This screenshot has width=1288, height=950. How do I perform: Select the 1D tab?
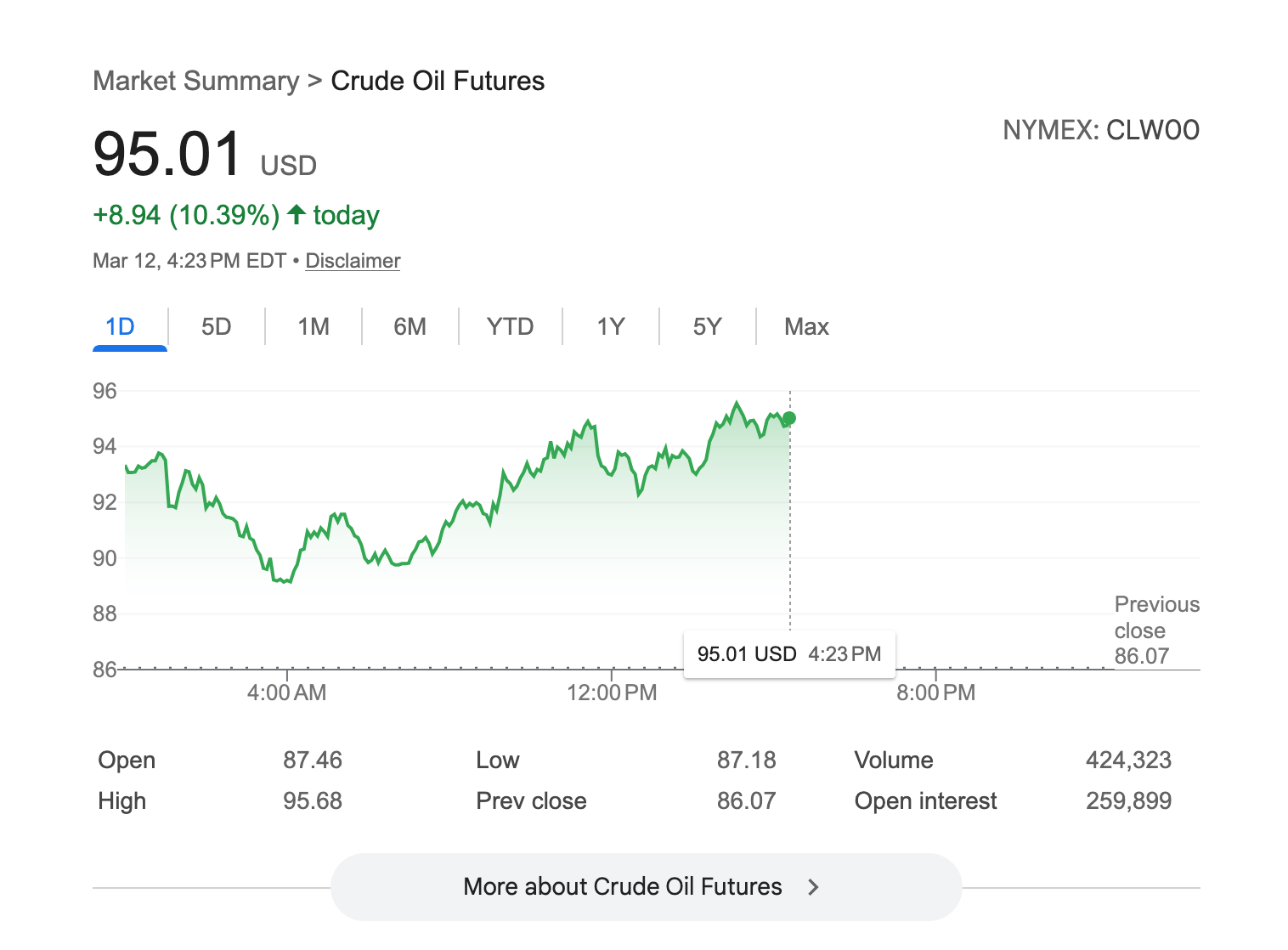[120, 327]
